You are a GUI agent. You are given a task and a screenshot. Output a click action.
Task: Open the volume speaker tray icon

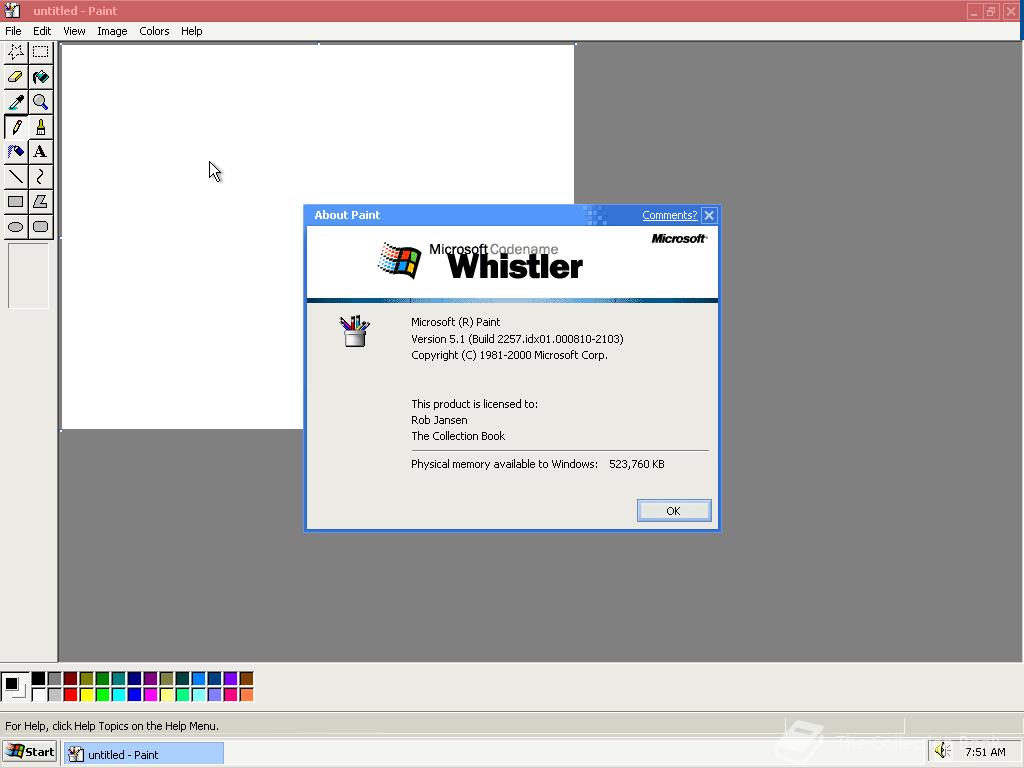pyautogui.click(x=942, y=751)
